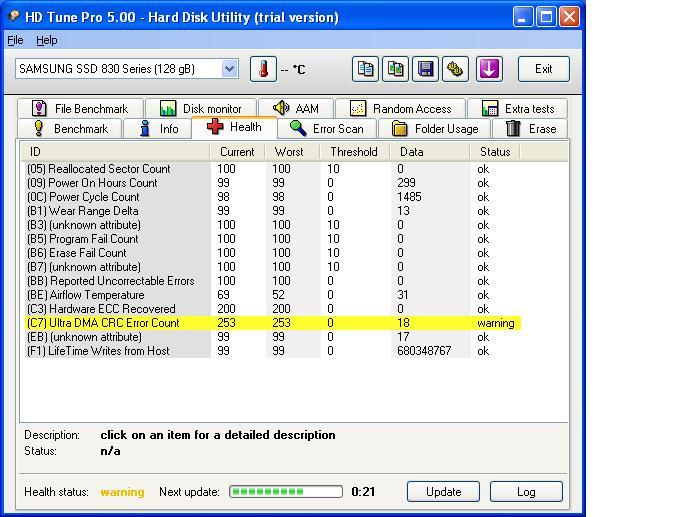Image resolution: width=683 pixels, height=517 pixels.
Task: Click the copy screenshot to clipboard icon
Action: click(395, 69)
